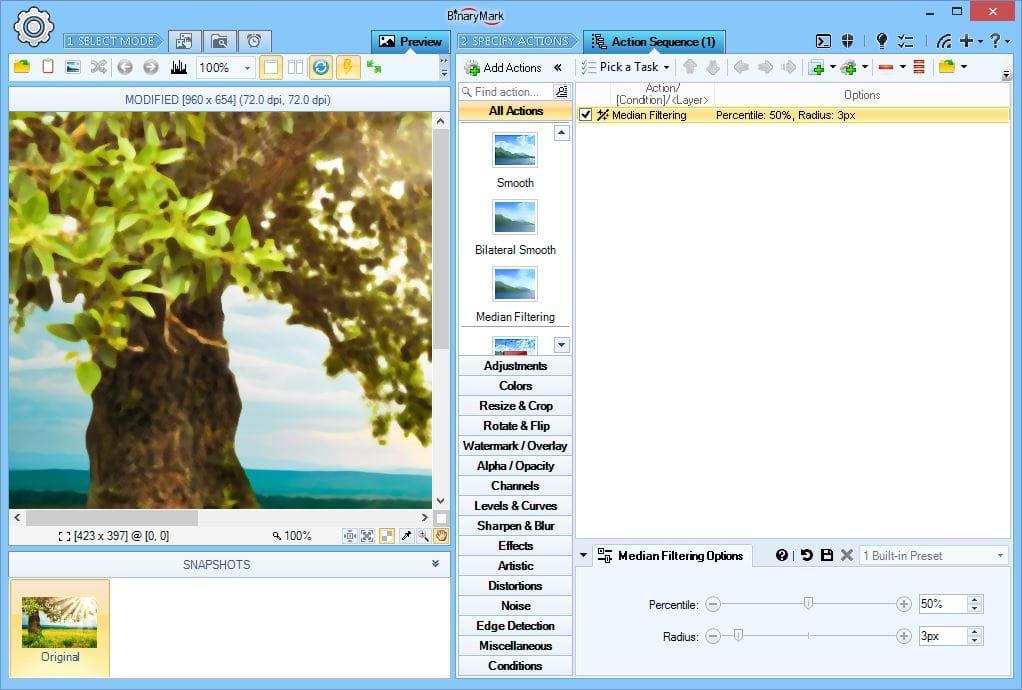Reset Median Filtering options with undo icon
Image resolution: width=1022 pixels, height=690 pixels.
(x=806, y=555)
